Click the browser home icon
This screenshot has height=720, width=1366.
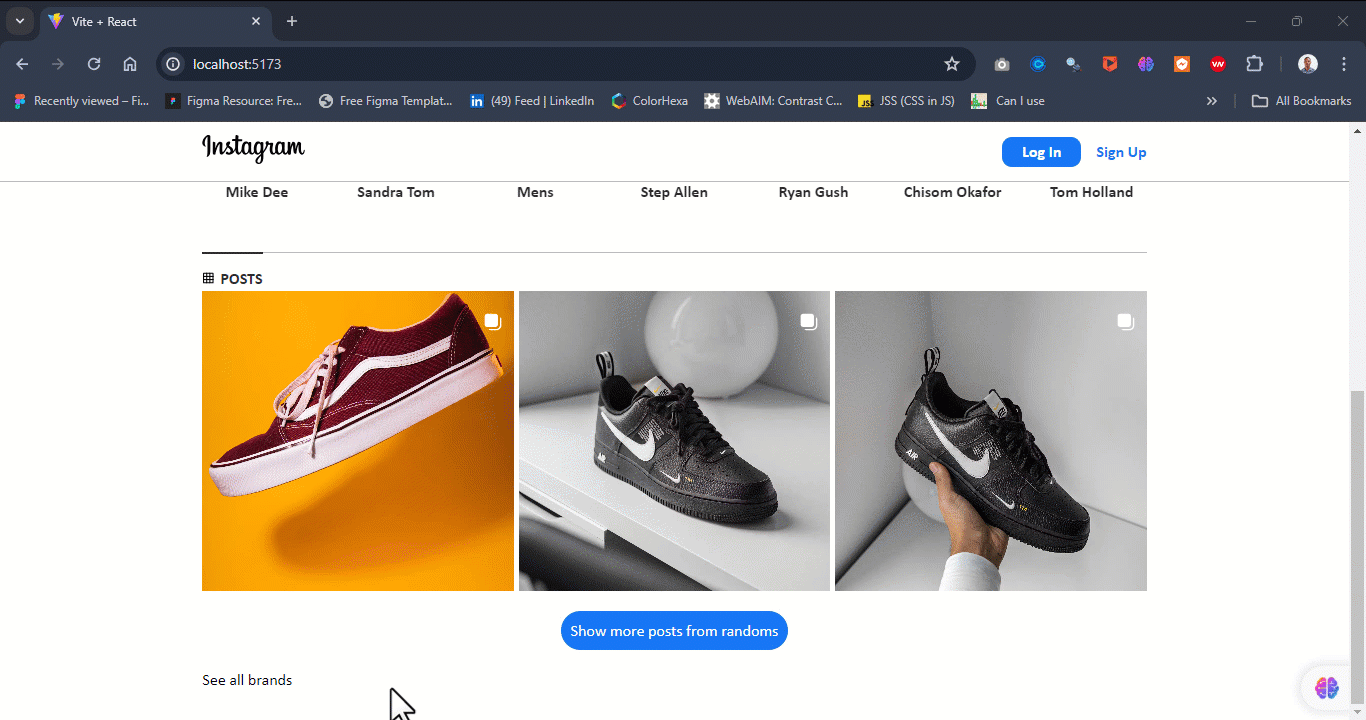[130, 64]
